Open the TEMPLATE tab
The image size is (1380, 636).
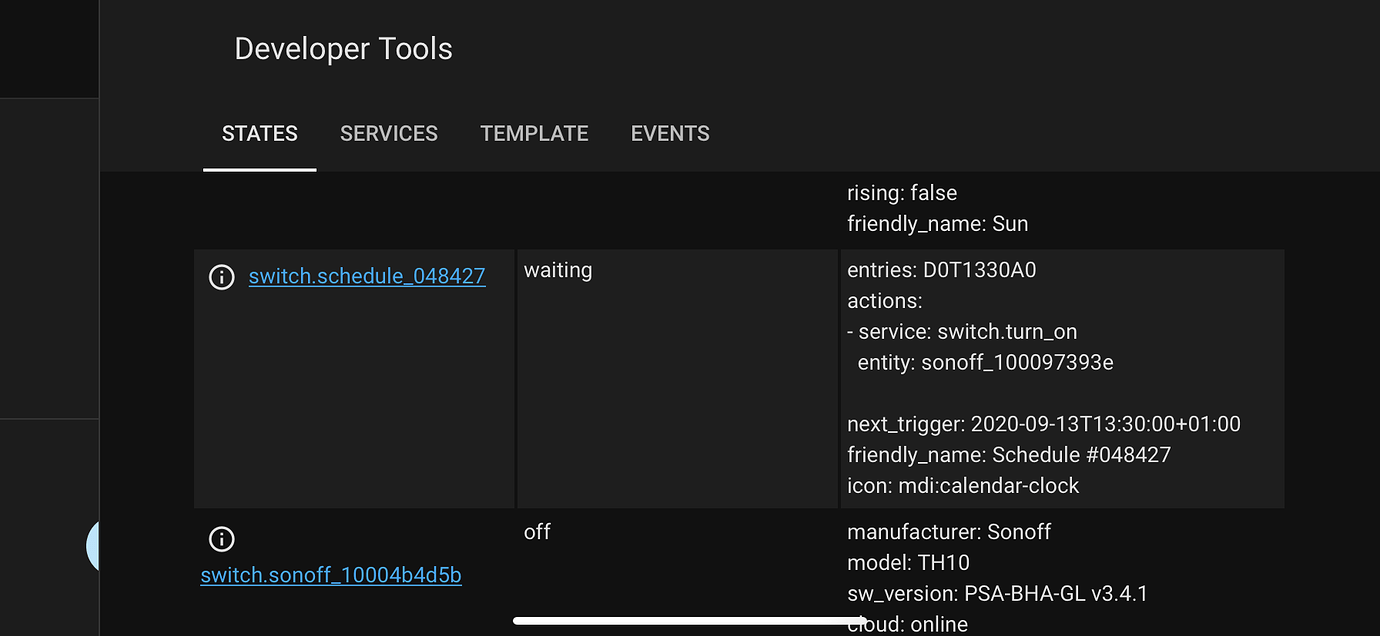tap(534, 133)
